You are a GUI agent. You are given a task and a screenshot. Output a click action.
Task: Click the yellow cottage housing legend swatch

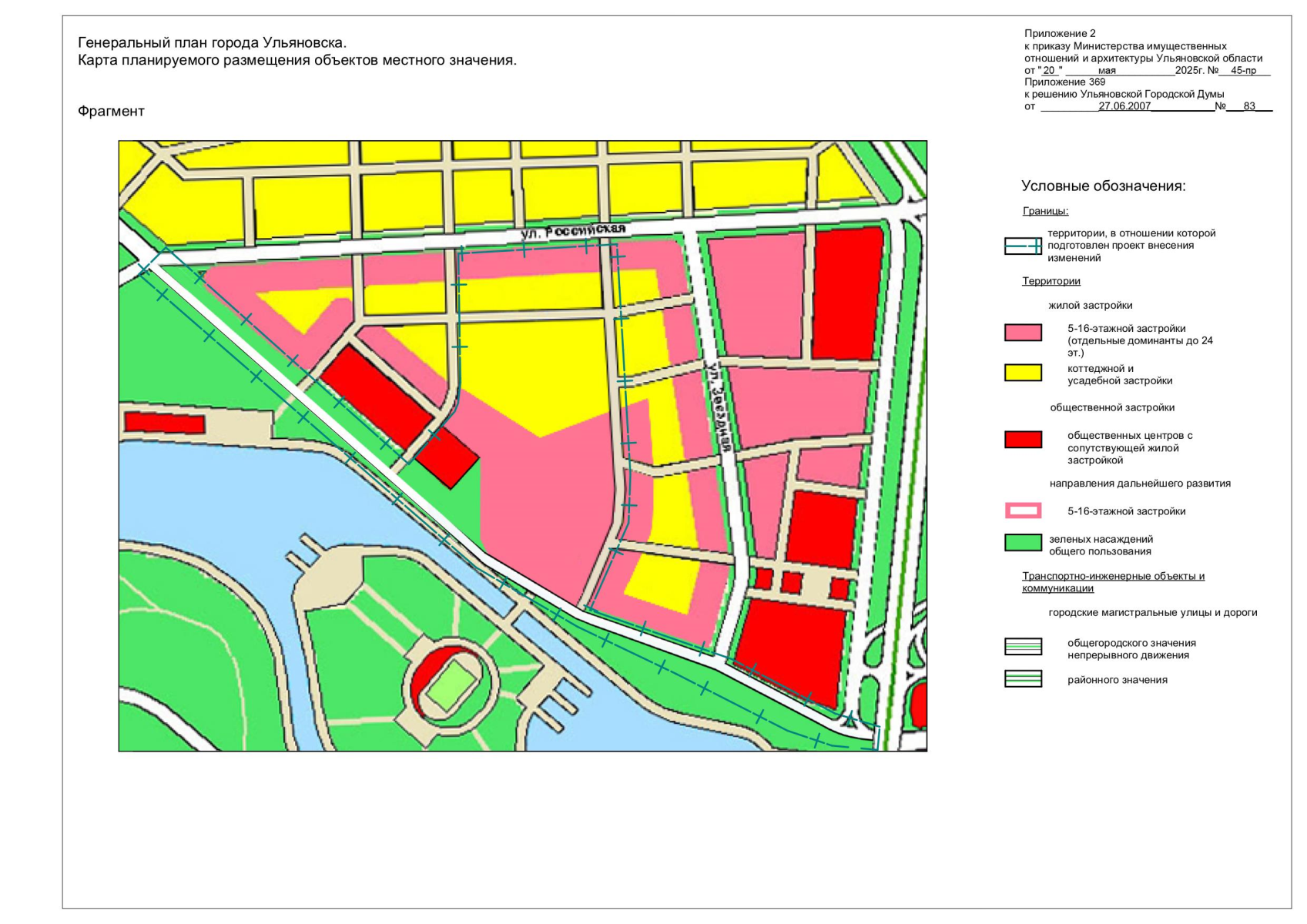pyautogui.click(x=1023, y=373)
